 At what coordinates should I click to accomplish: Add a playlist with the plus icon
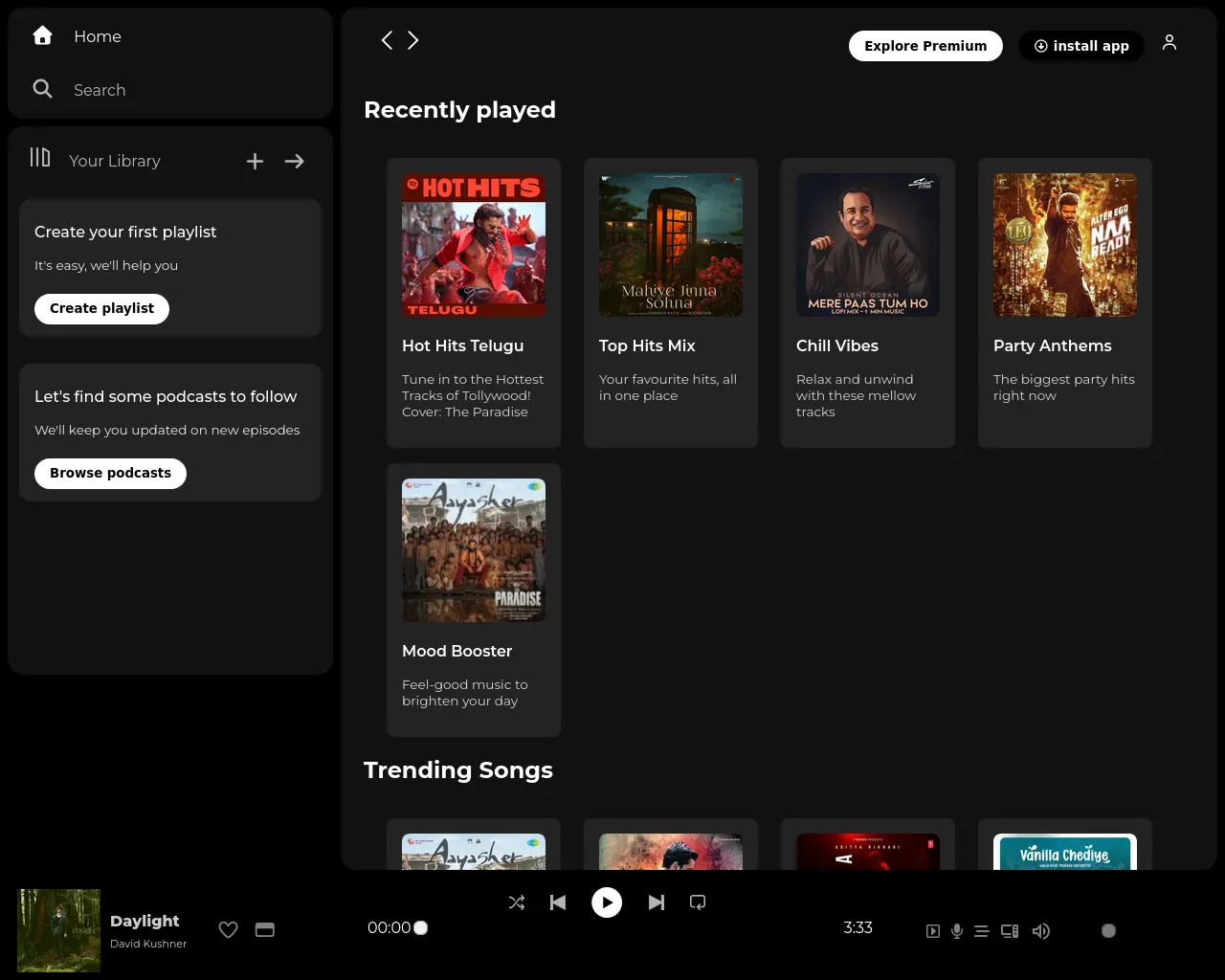255,162
